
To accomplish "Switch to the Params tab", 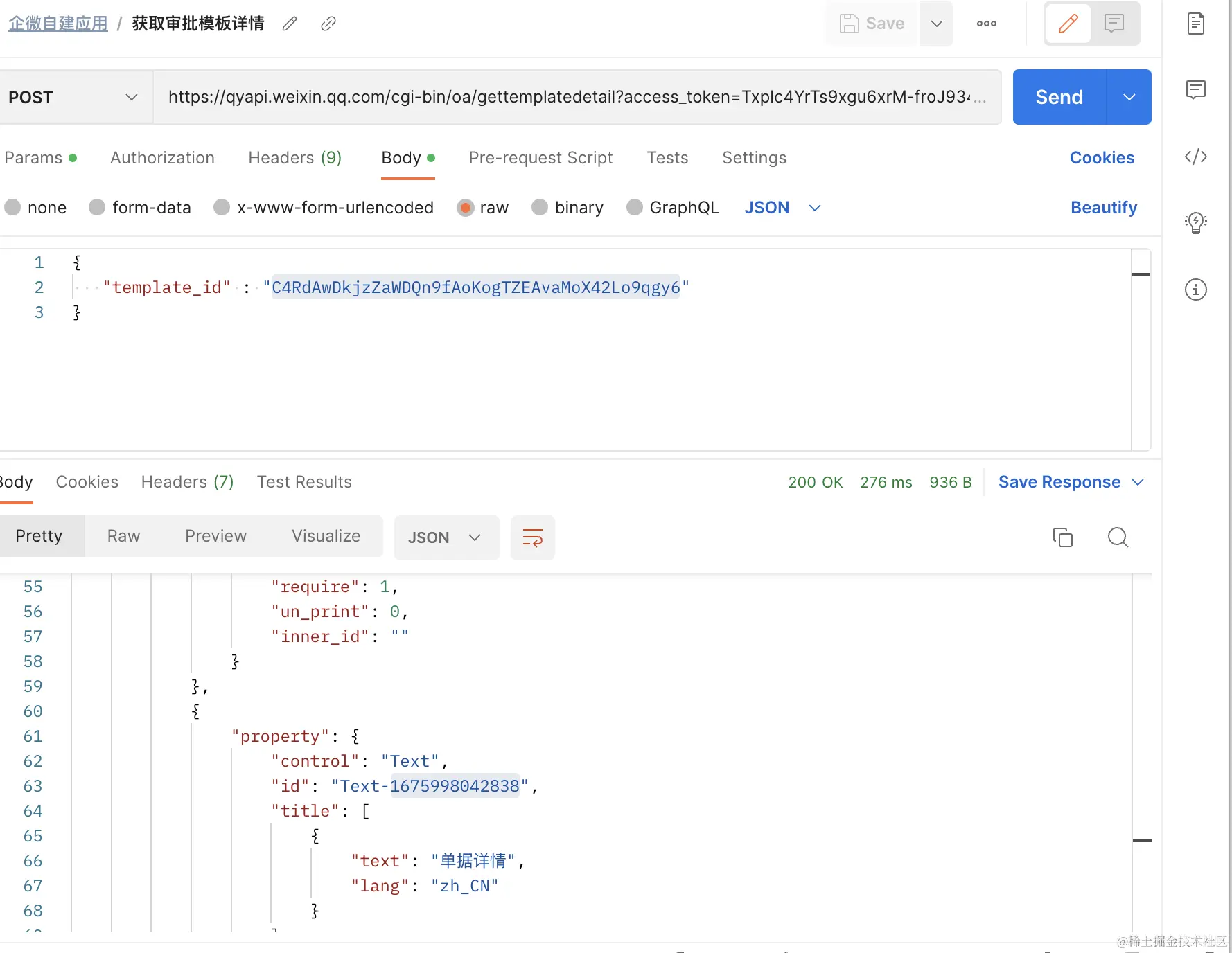I will tap(39, 158).
